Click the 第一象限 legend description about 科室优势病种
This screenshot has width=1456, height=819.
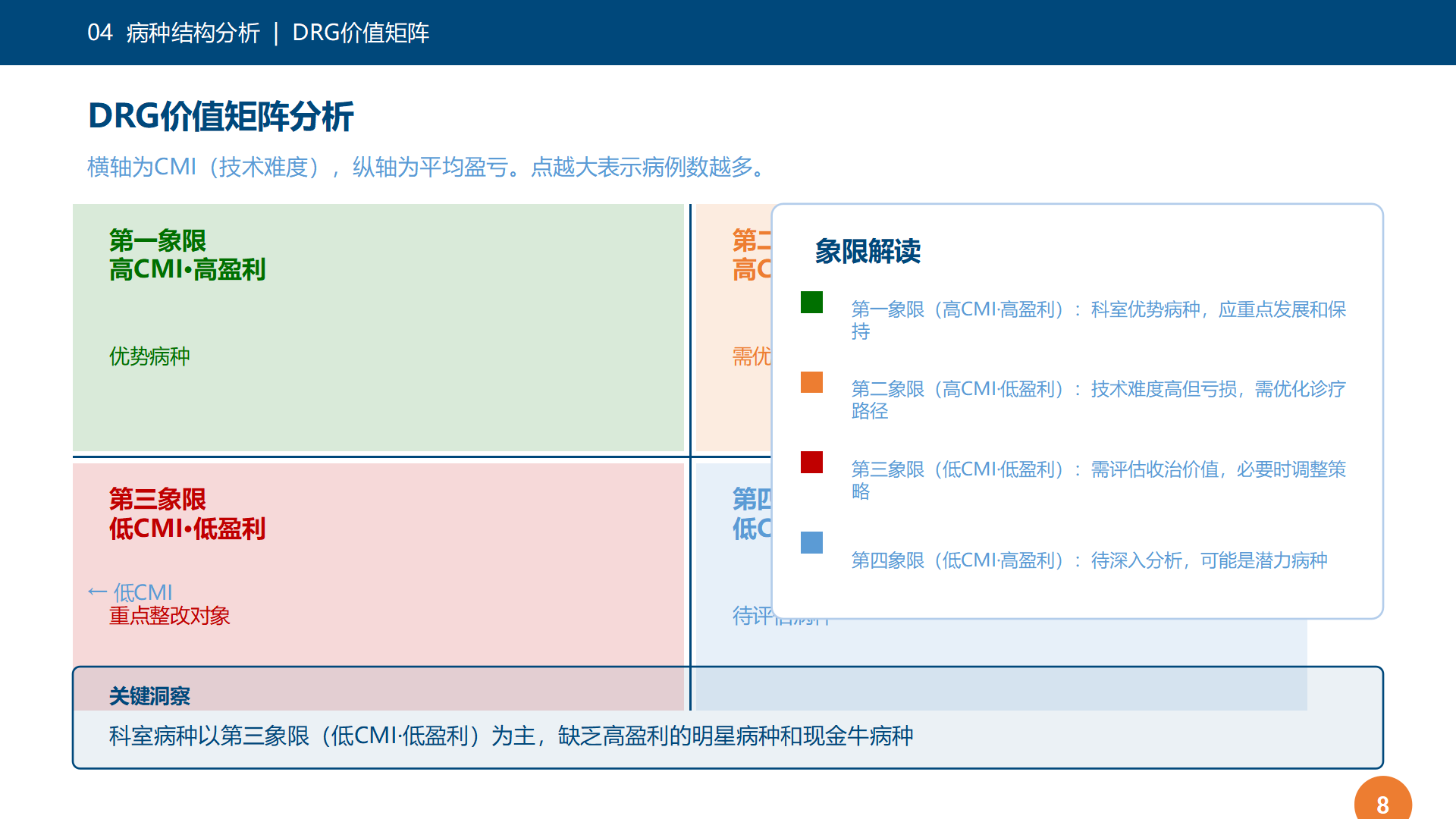(1098, 320)
